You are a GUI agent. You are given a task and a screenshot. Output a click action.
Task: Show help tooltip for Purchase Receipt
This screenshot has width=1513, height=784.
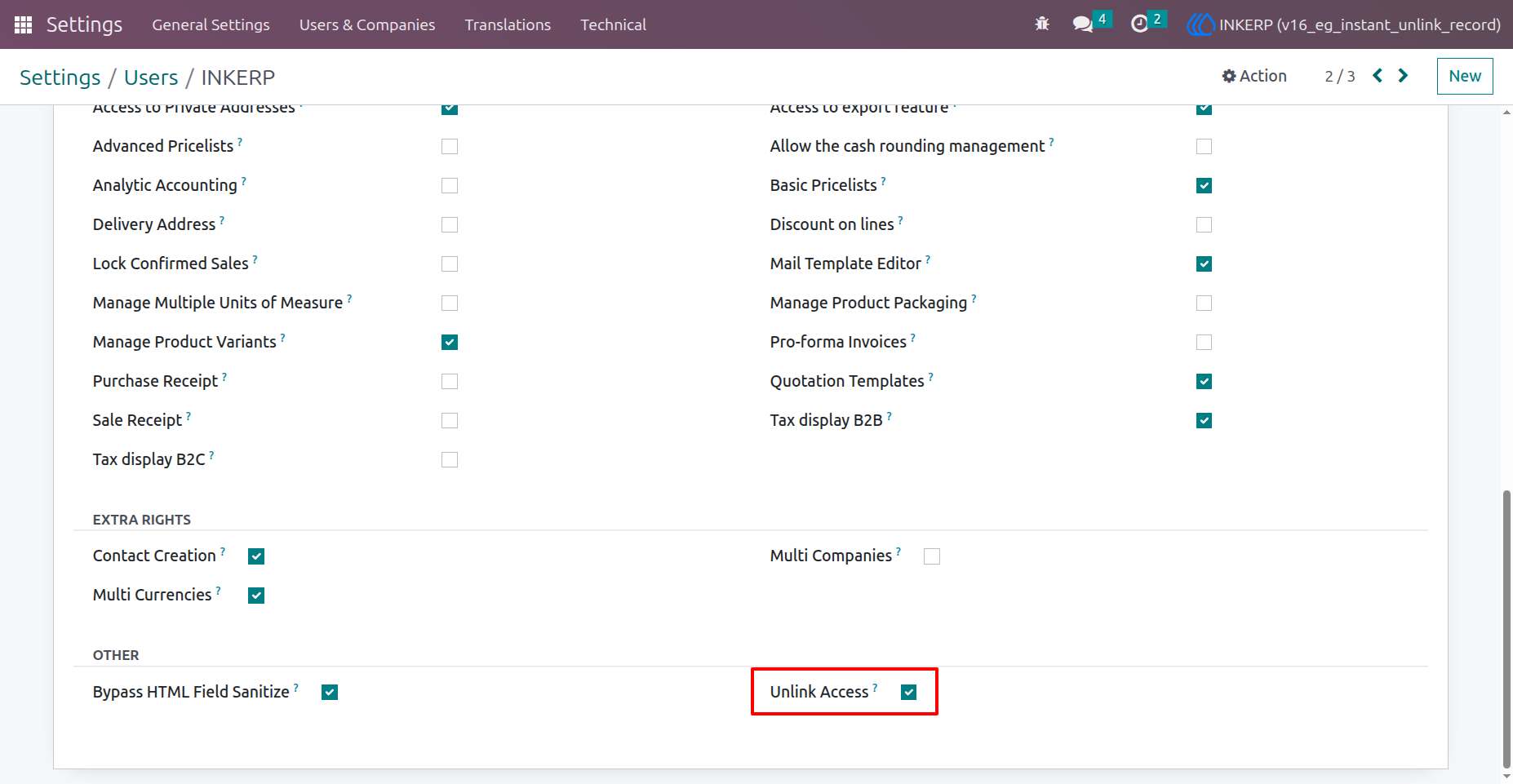pos(224,377)
